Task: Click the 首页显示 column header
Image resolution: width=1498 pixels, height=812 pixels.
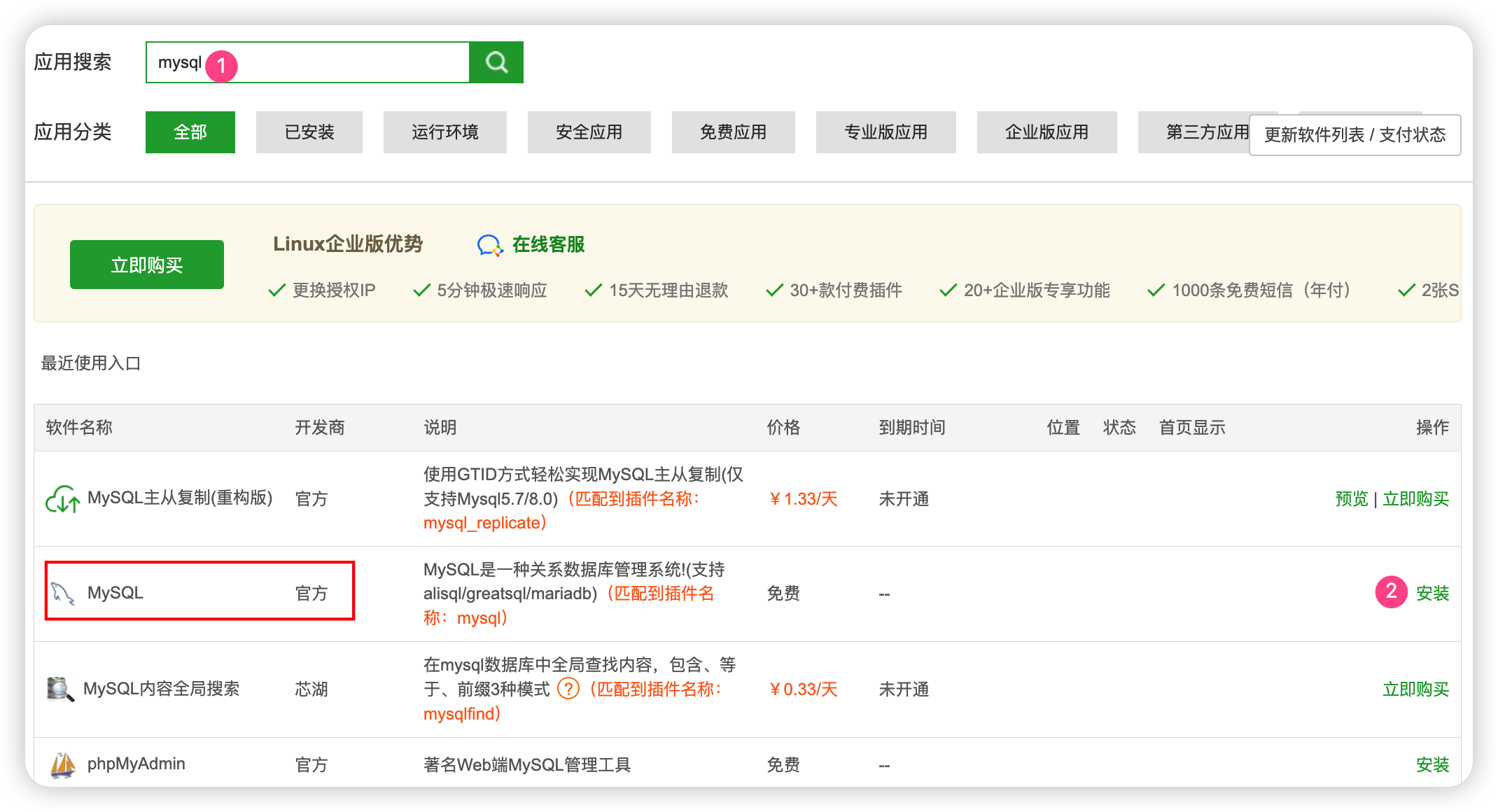Action: [1192, 428]
